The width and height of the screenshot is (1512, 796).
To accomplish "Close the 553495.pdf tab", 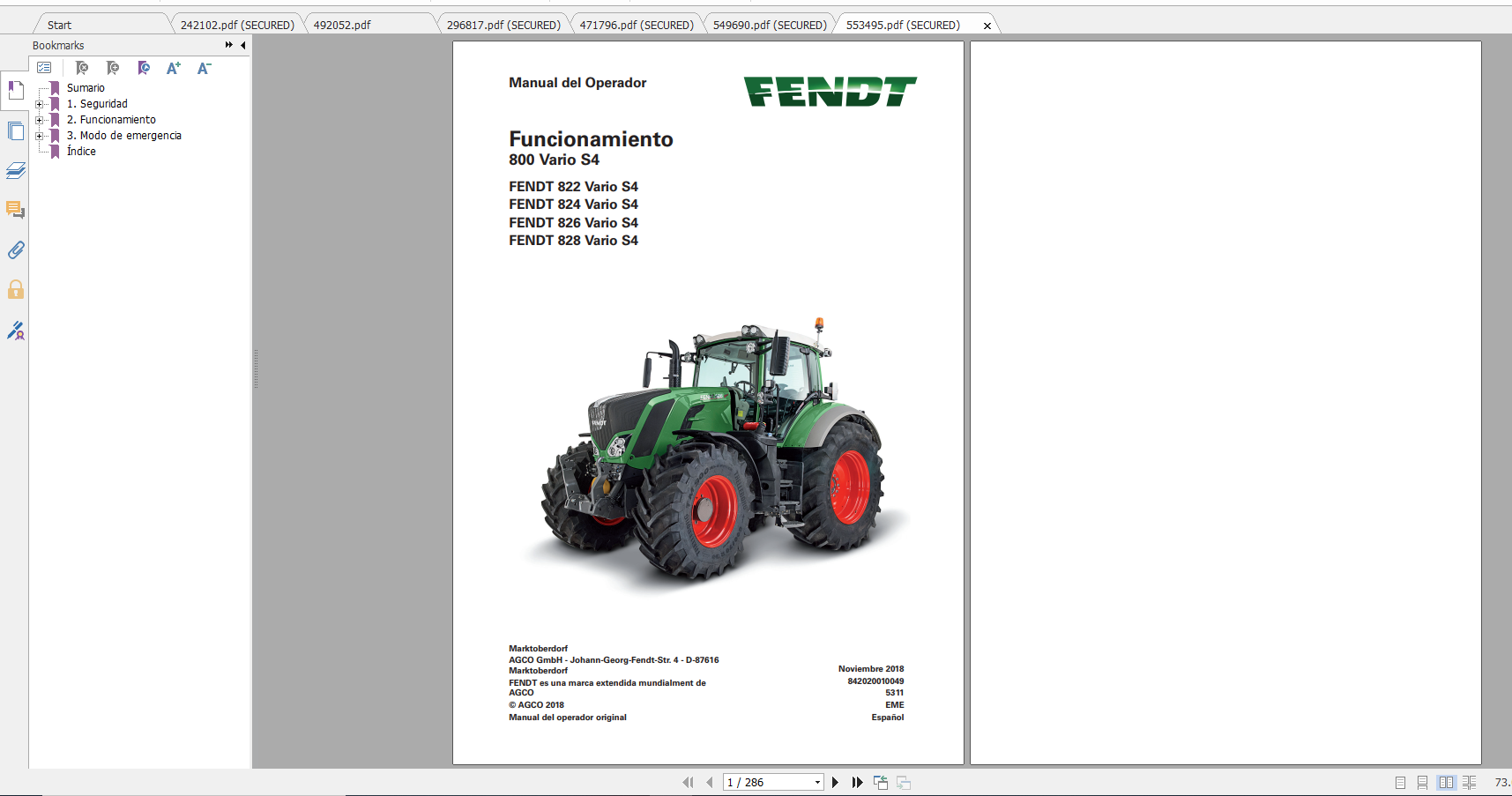I will [x=987, y=26].
